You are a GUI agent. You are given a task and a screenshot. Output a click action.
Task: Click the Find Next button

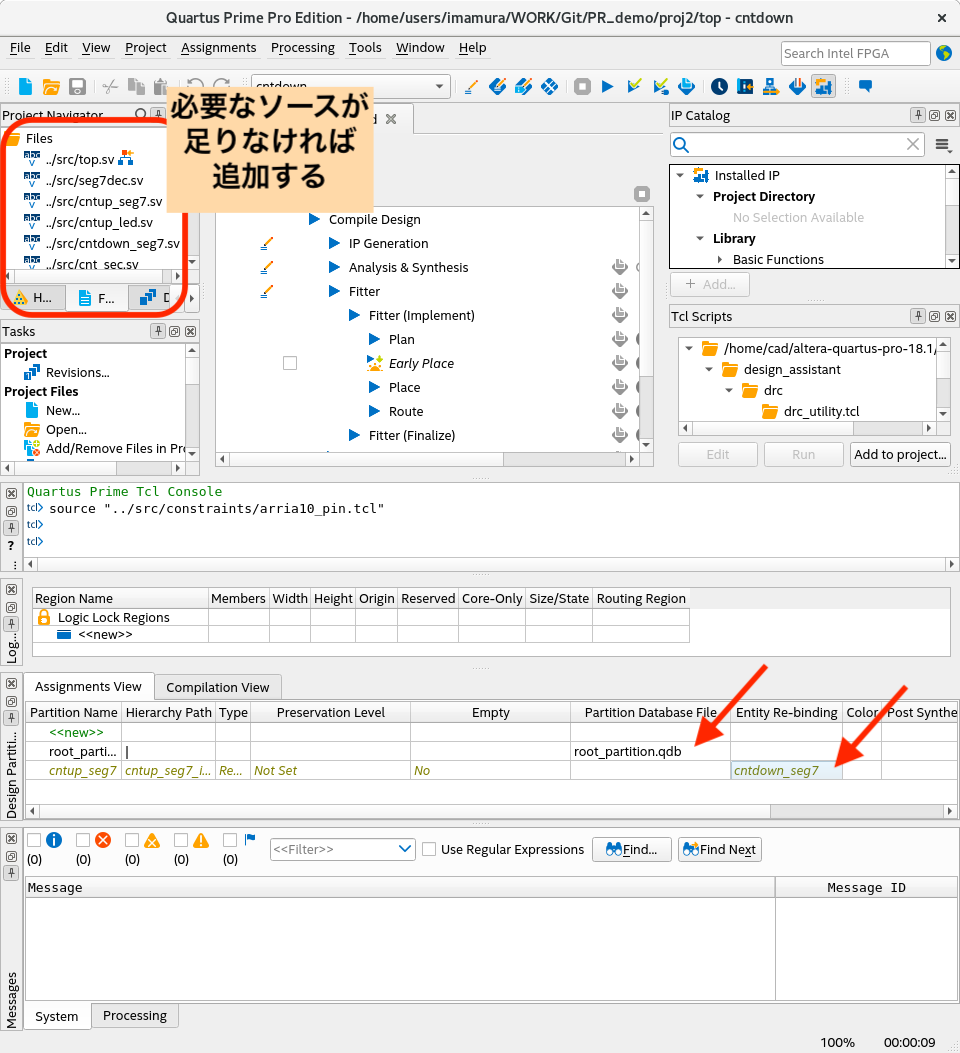point(720,850)
